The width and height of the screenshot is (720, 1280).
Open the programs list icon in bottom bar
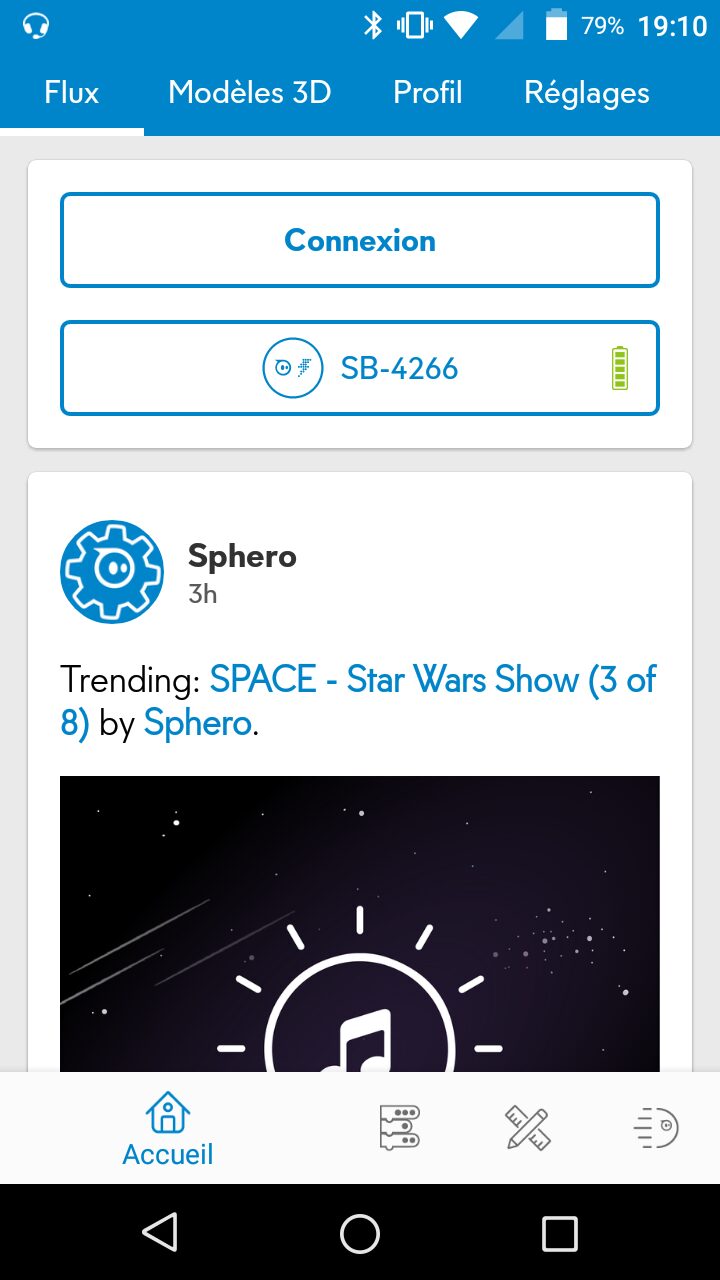(x=400, y=1128)
